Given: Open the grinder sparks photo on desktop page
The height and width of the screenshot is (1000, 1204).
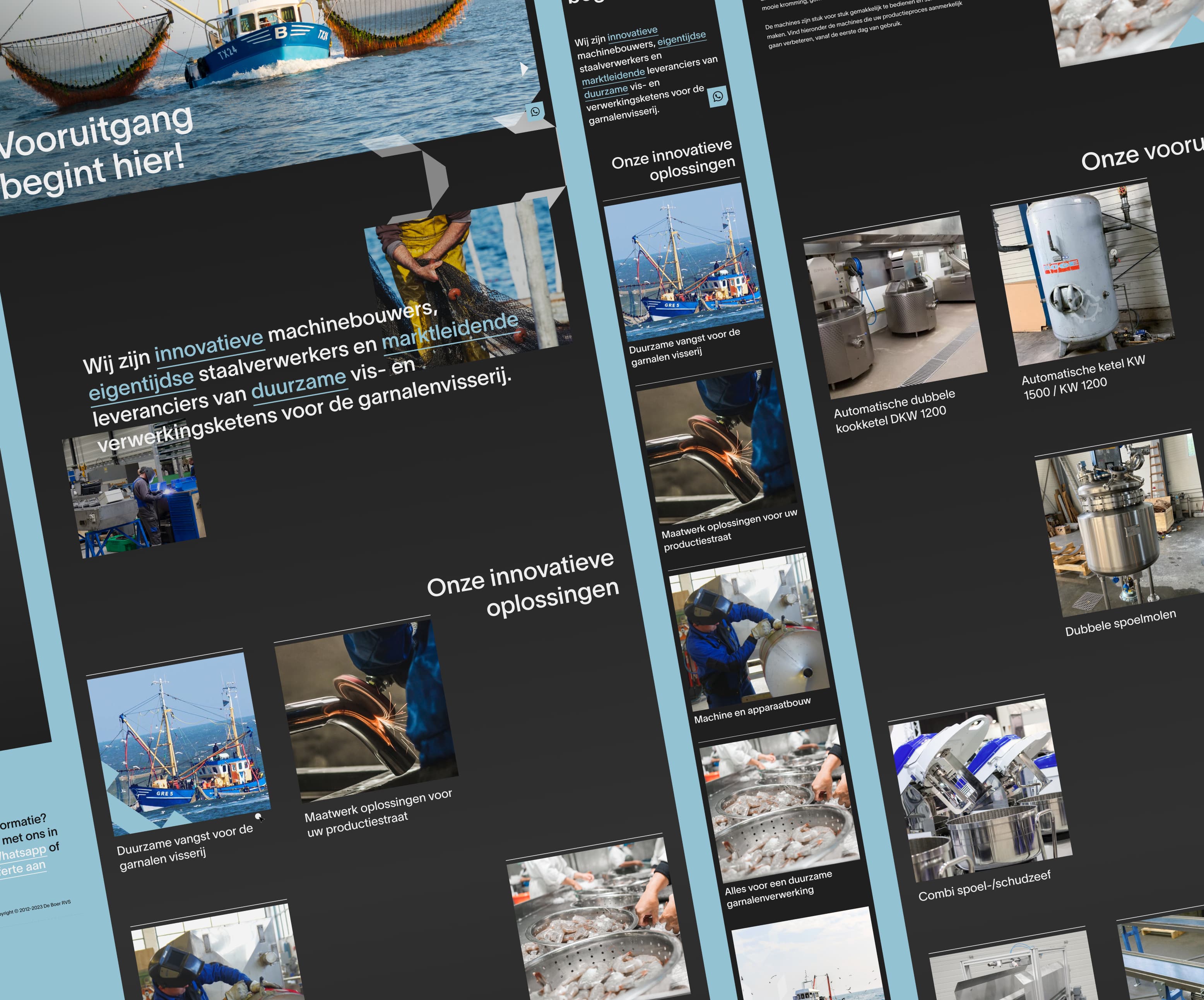Looking at the screenshot, I should [x=366, y=711].
